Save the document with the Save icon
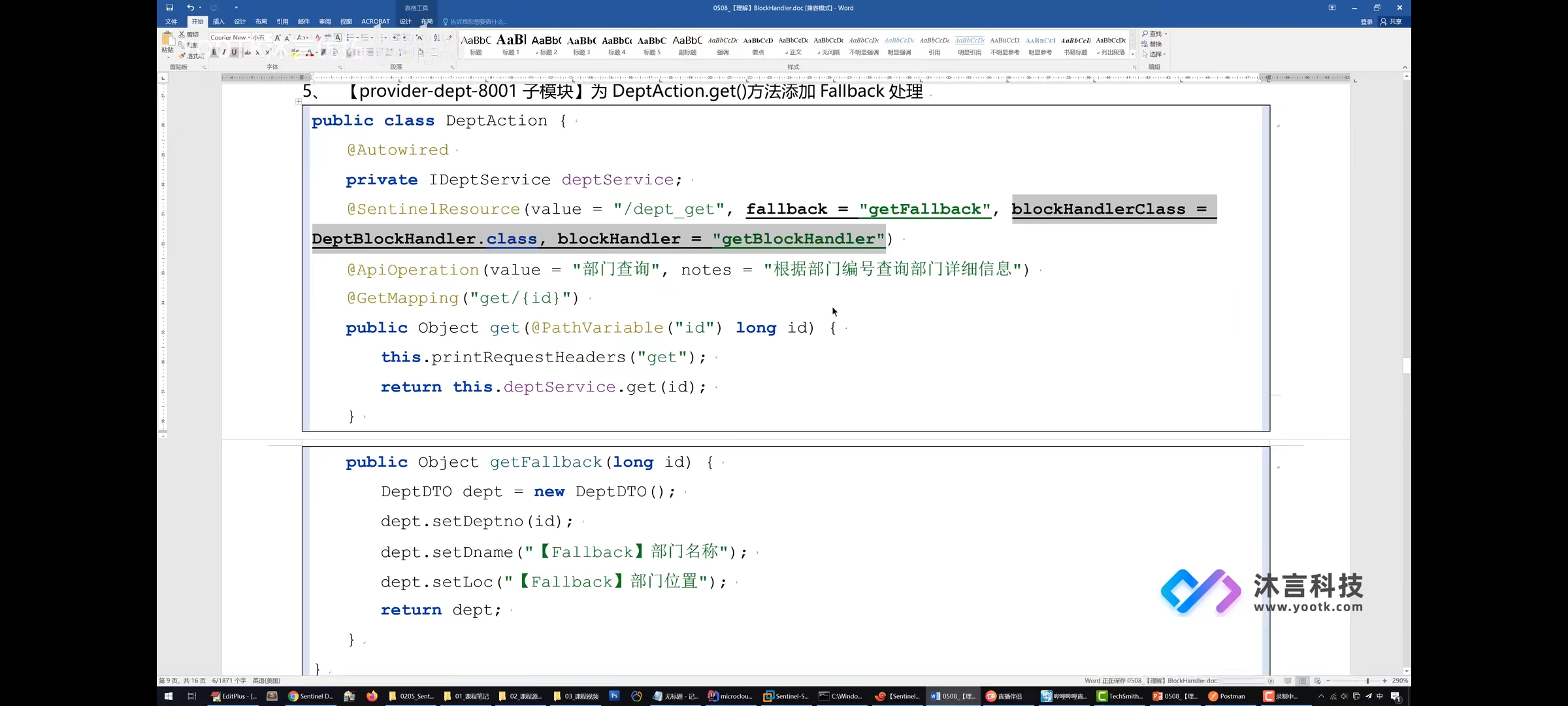Image resolution: width=1568 pixels, height=706 pixels. click(169, 8)
